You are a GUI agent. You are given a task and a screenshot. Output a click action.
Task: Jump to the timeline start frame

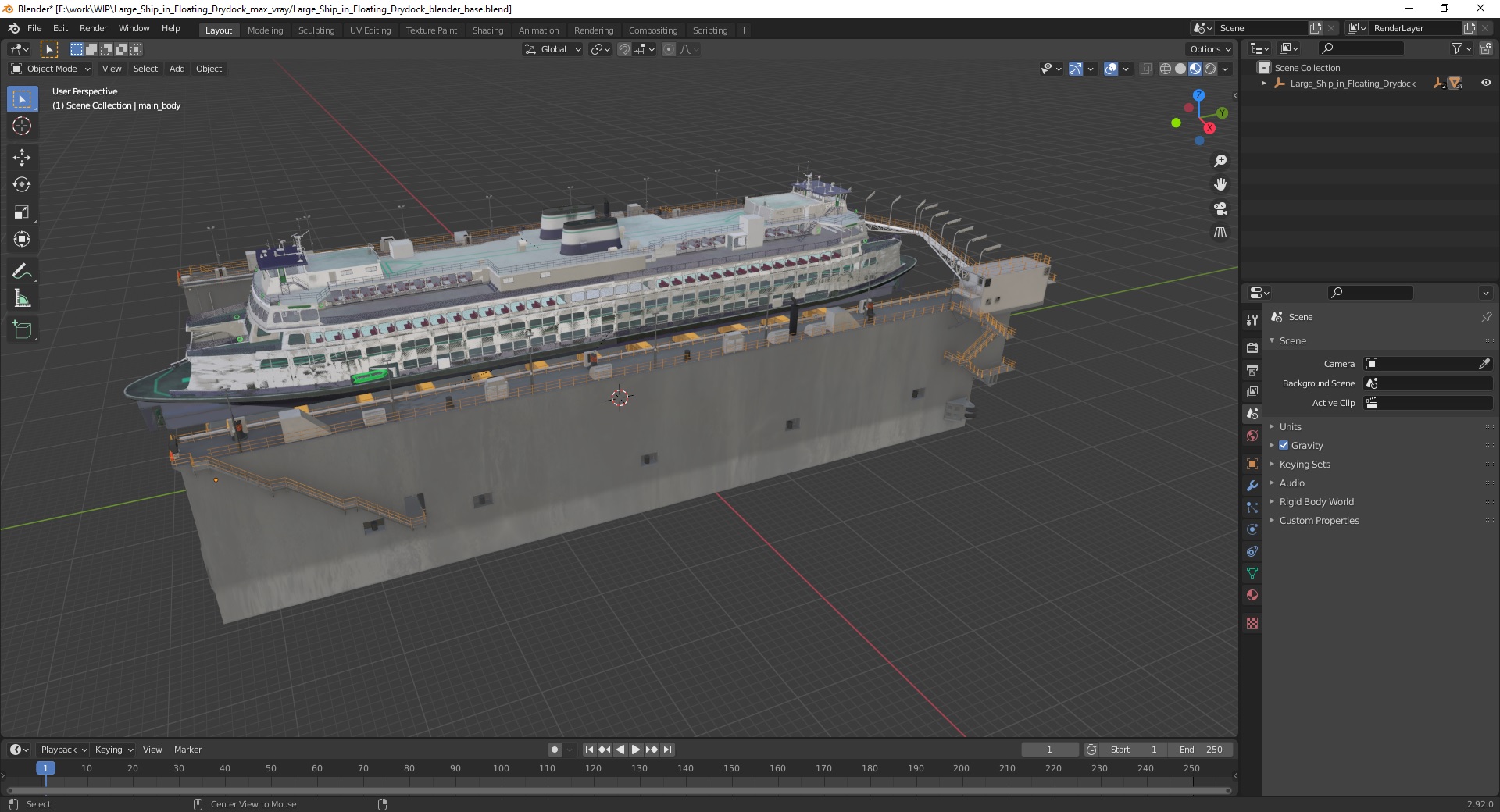coord(589,750)
